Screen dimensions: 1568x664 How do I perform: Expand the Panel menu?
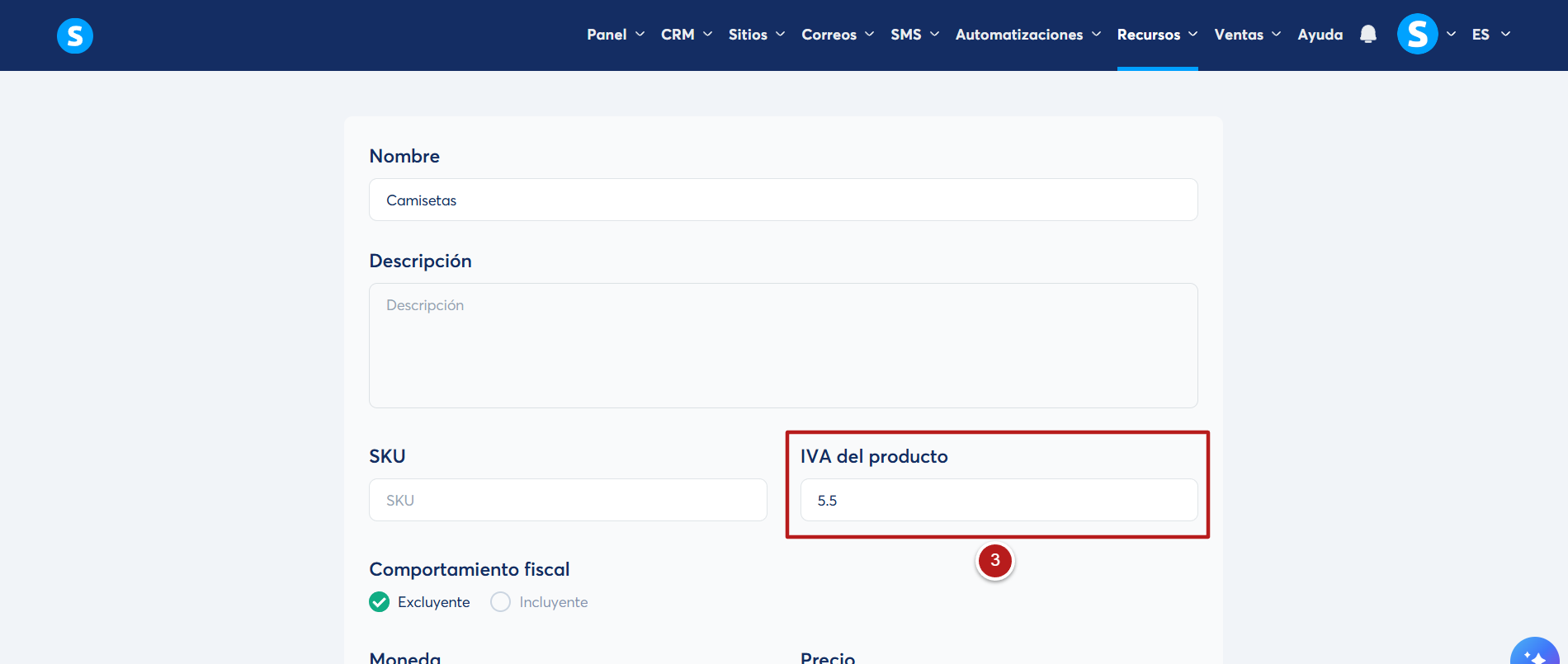click(616, 35)
